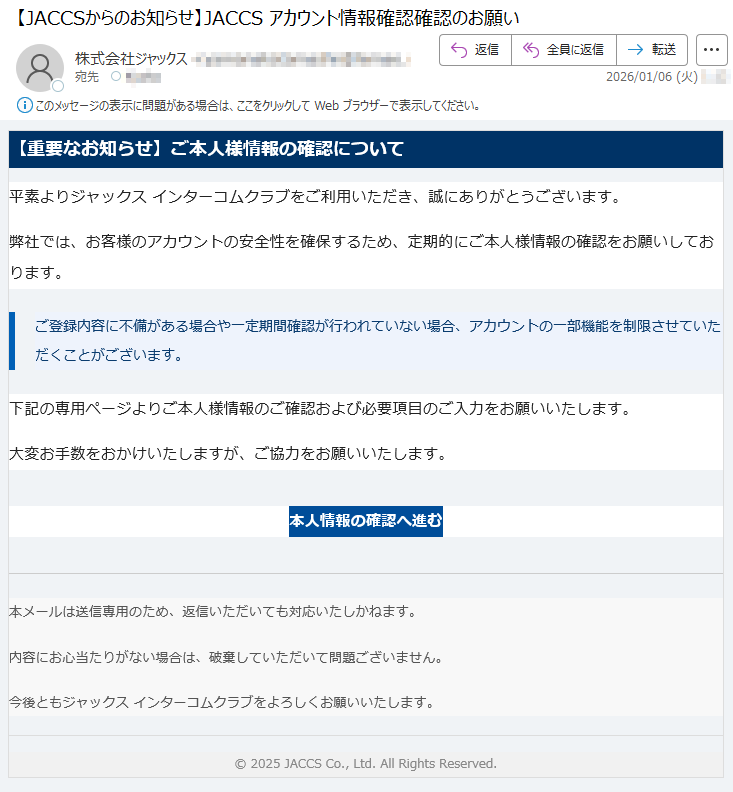Click the blue info icon in notification bar

click(x=25, y=105)
